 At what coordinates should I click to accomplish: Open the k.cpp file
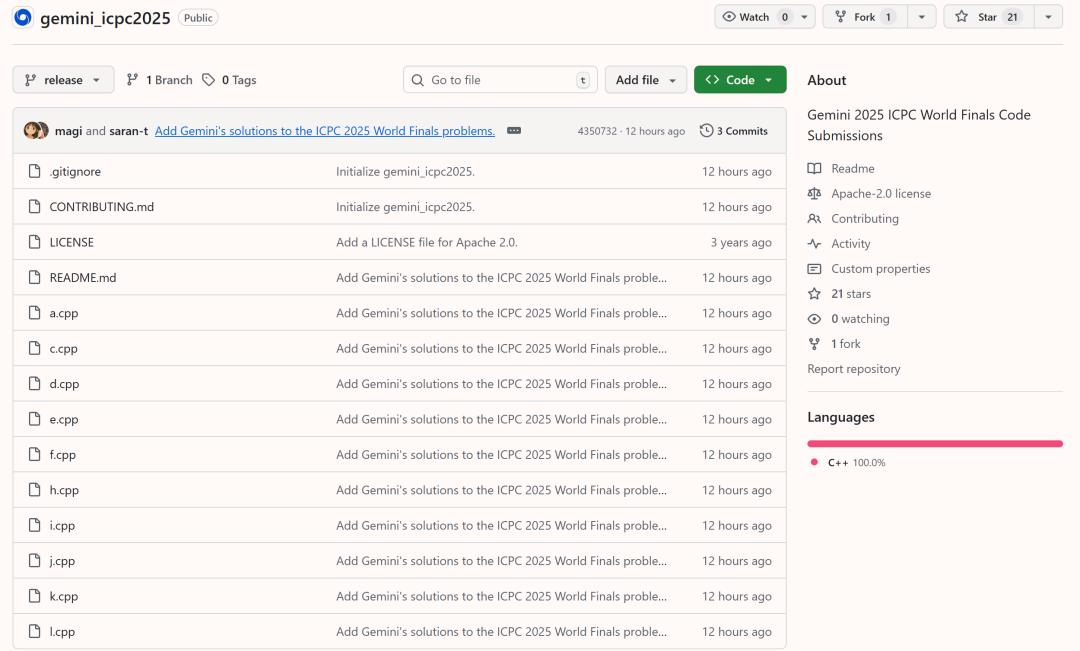pyautogui.click(x=64, y=597)
